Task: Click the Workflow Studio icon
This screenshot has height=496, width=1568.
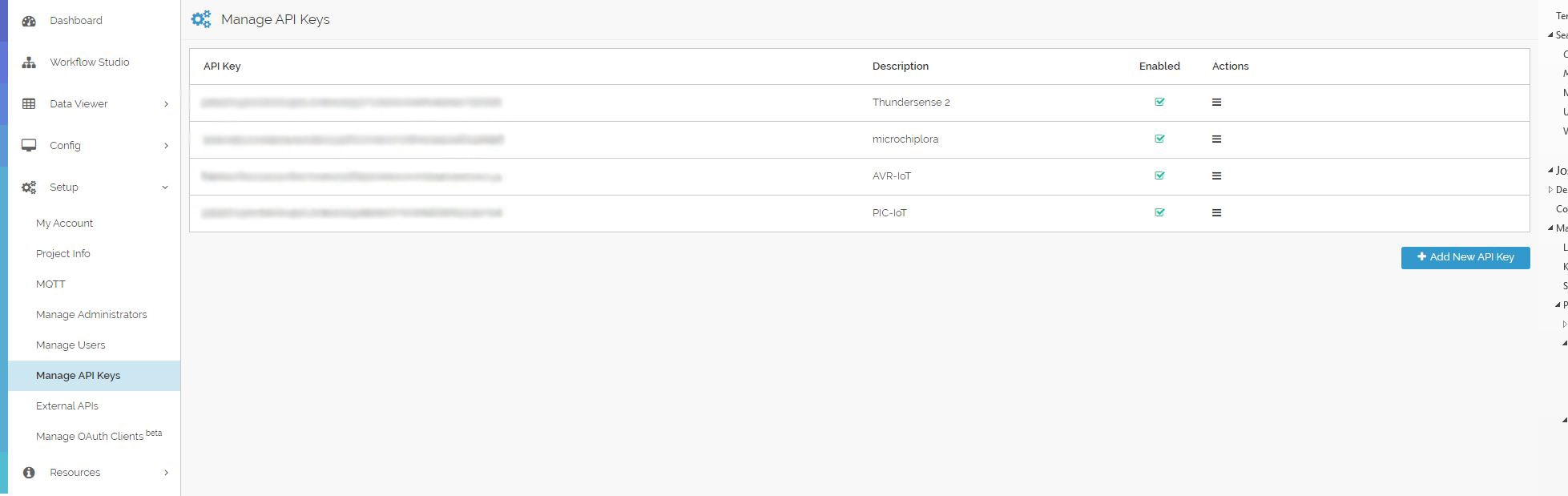Action: point(30,62)
